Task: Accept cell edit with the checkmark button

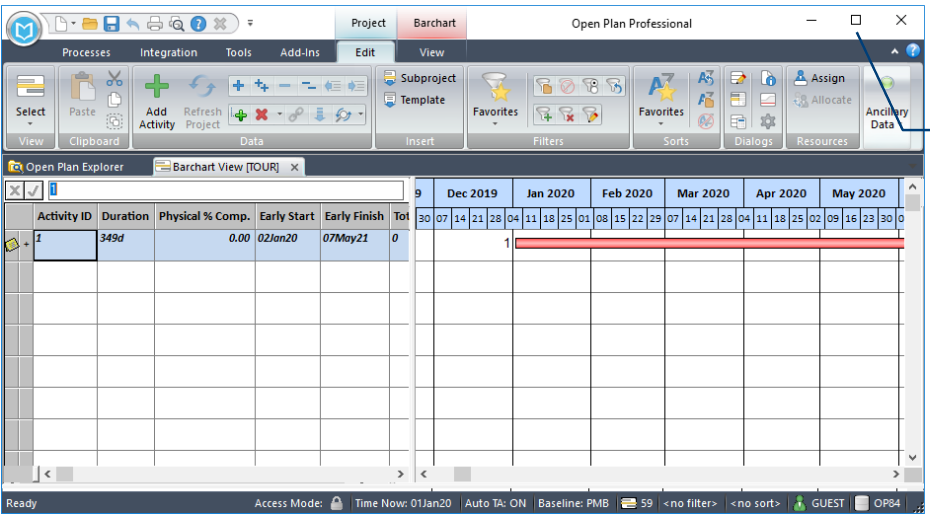Action: click(34, 190)
